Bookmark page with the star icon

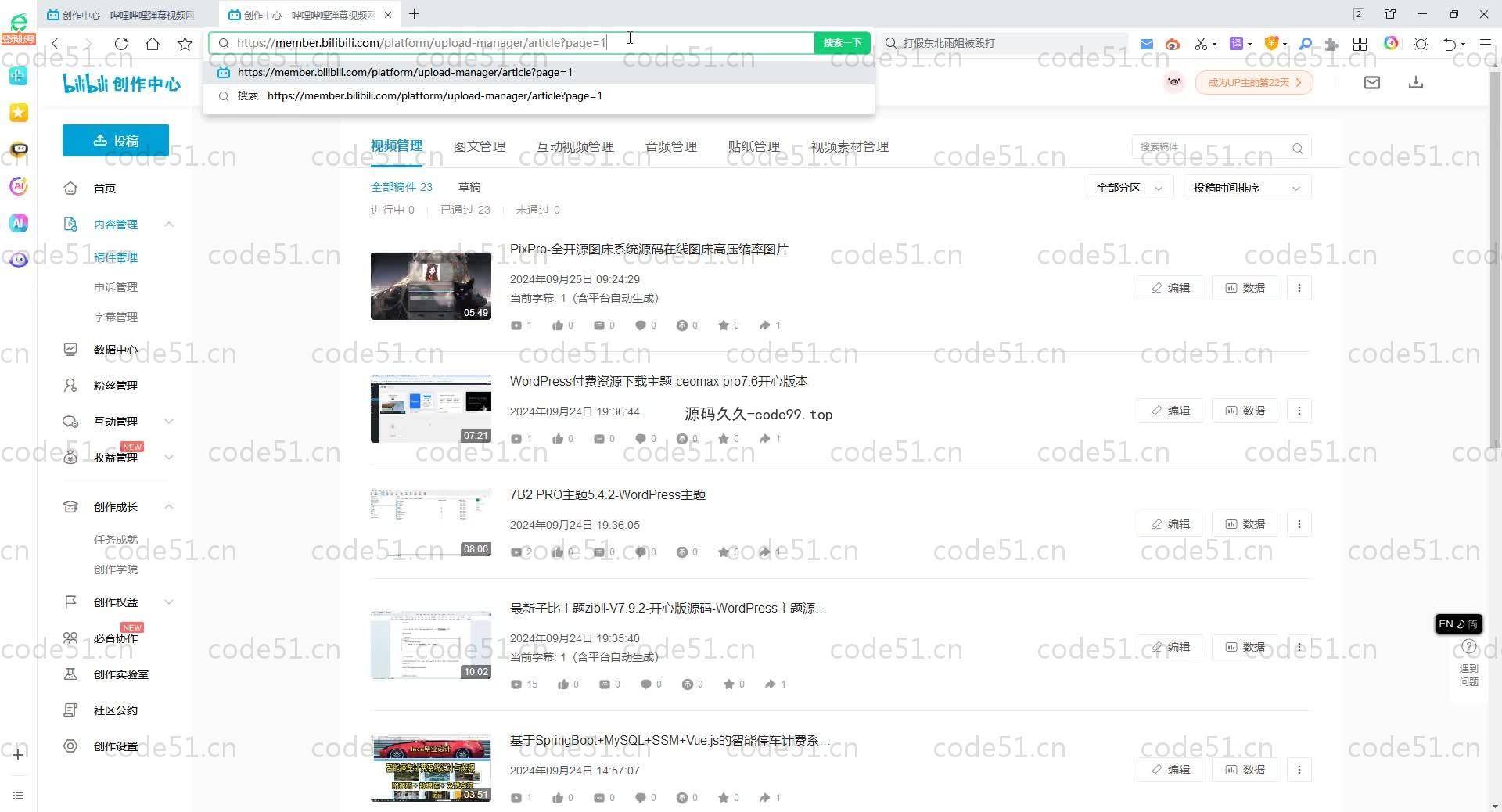(x=185, y=44)
